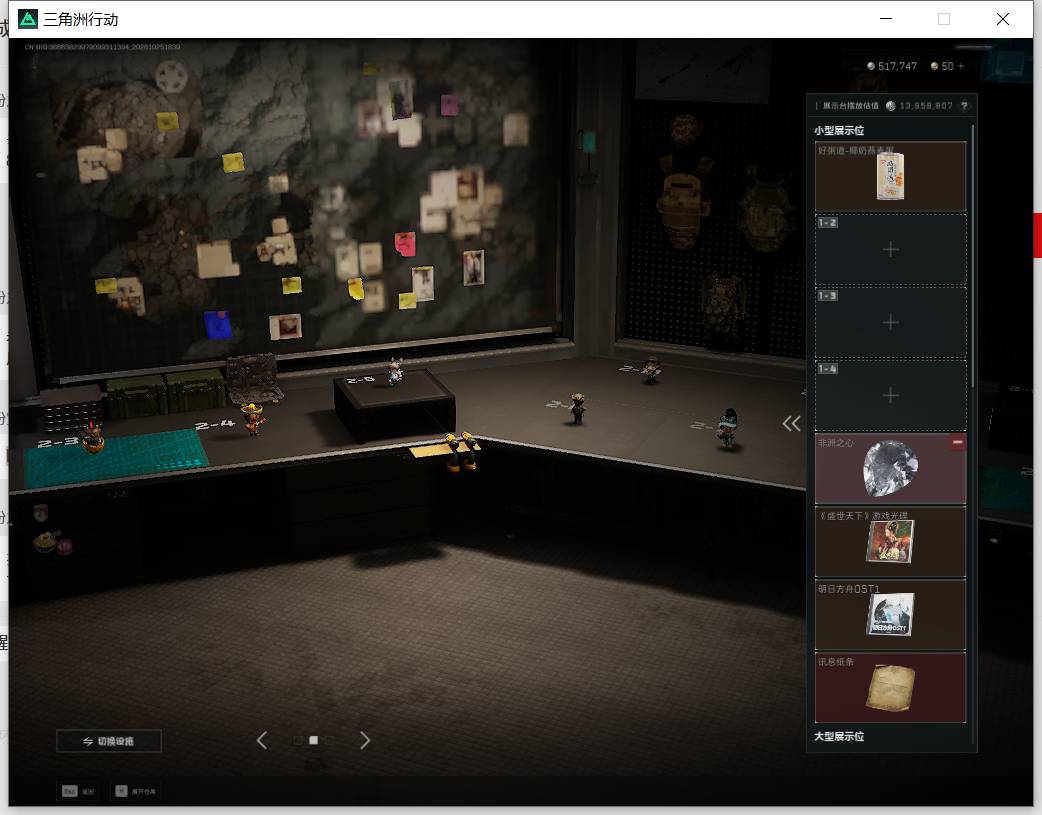Click the expand storage key hint

tap(136, 791)
